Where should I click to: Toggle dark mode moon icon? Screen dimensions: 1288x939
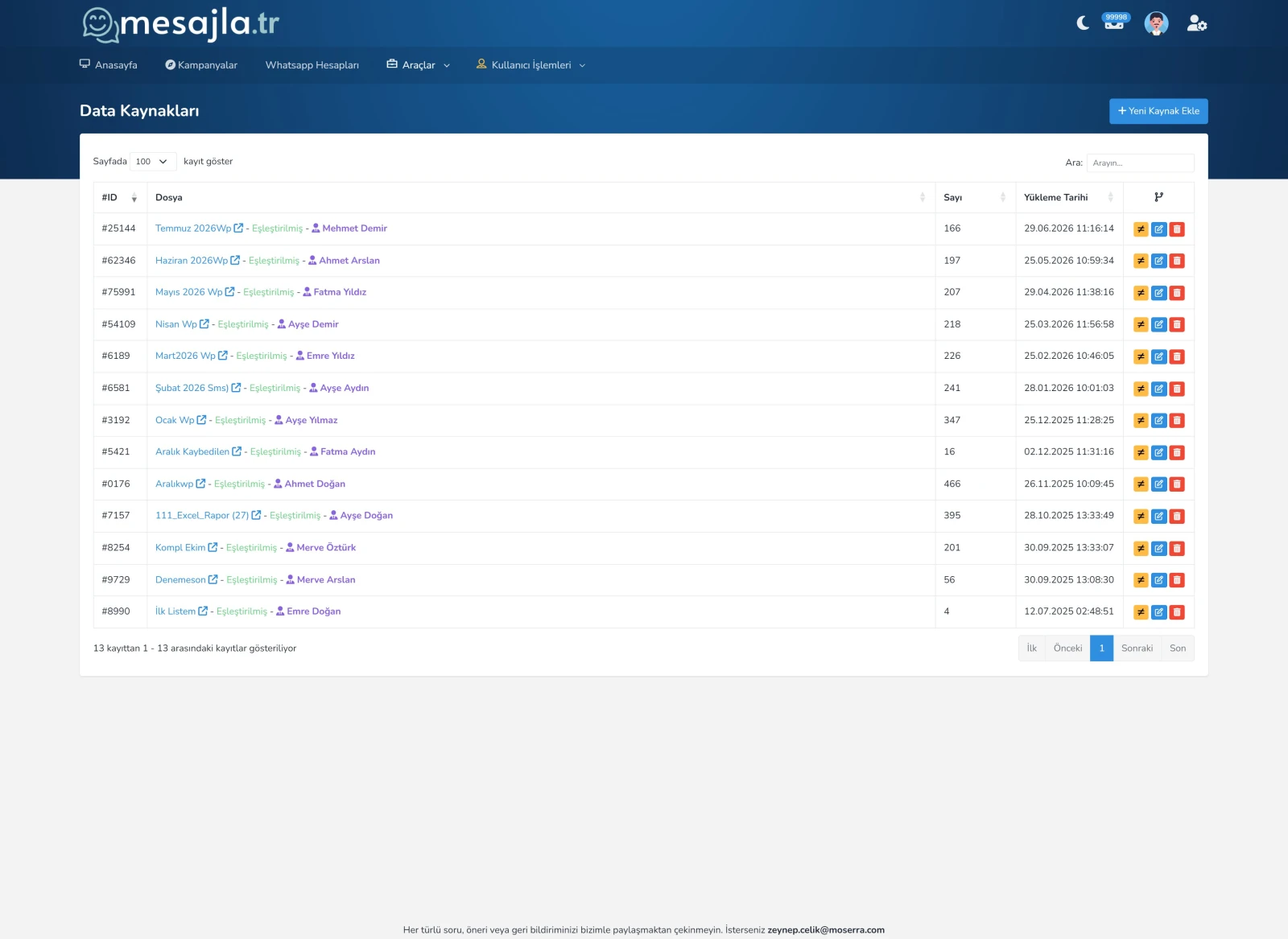coord(1083,23)
